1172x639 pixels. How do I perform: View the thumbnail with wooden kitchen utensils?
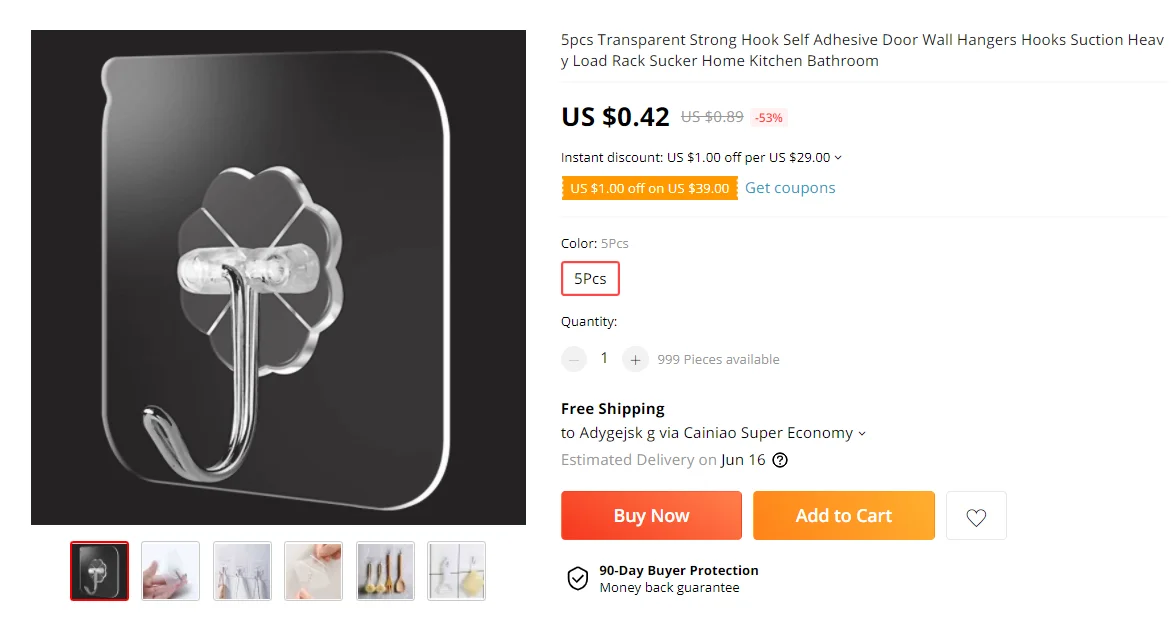click(x=385, y=571)
